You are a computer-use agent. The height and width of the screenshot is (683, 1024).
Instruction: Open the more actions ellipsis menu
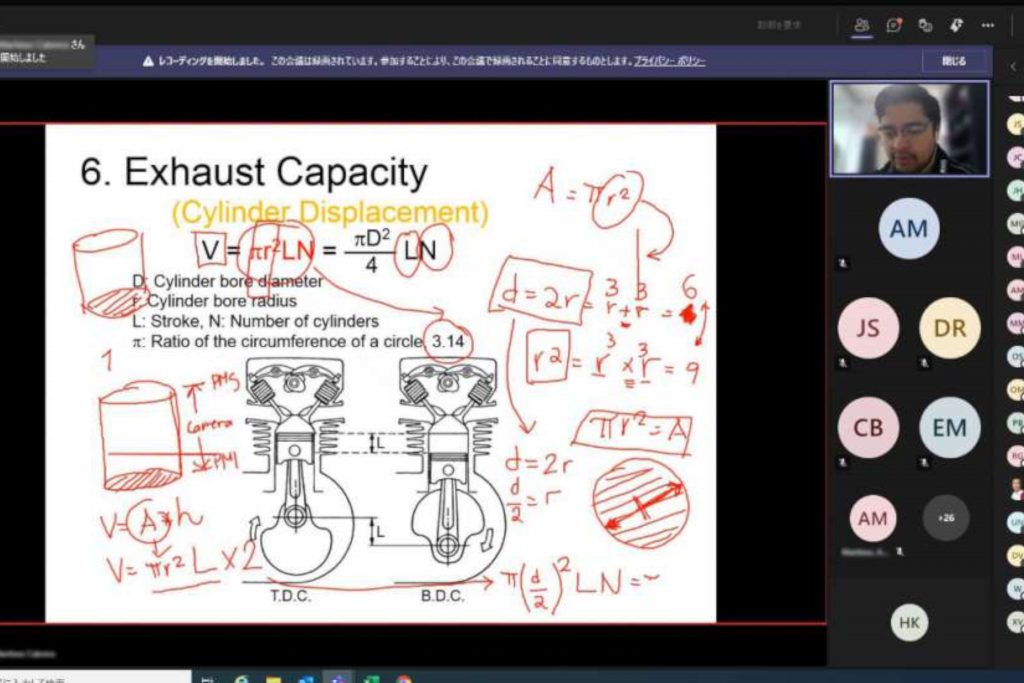coord(987,25)
